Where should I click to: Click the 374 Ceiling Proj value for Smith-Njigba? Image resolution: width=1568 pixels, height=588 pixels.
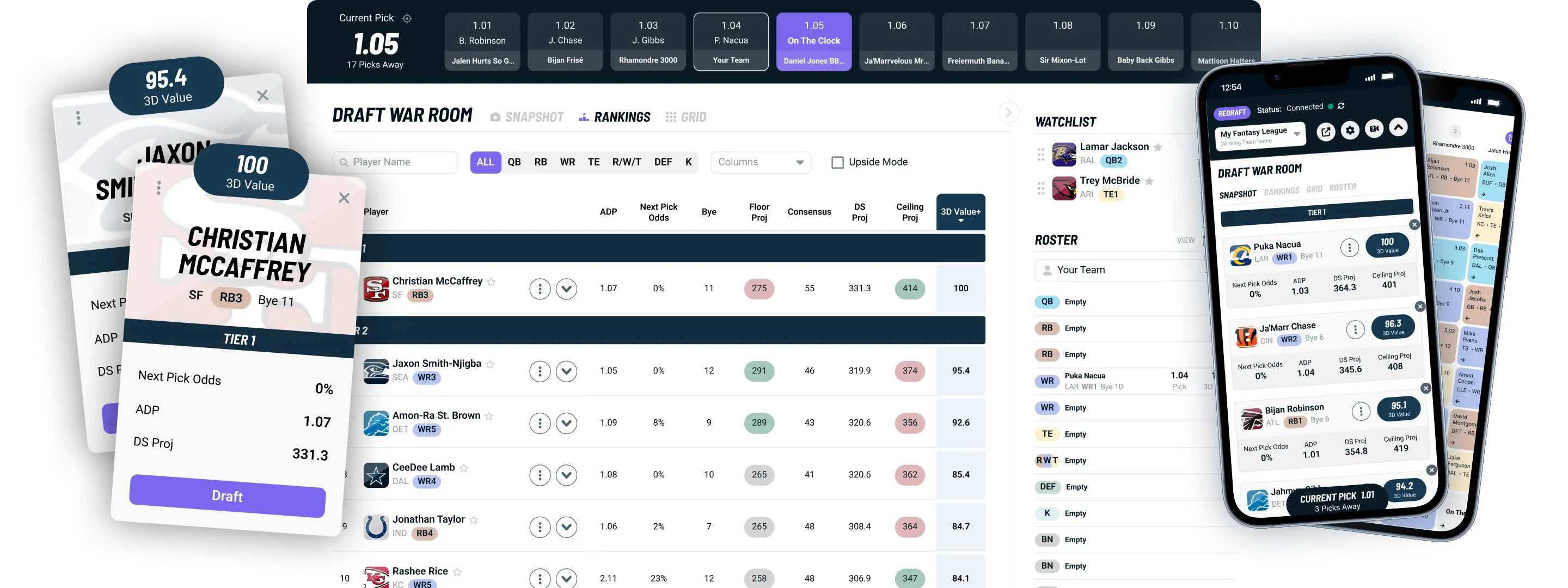909,371
